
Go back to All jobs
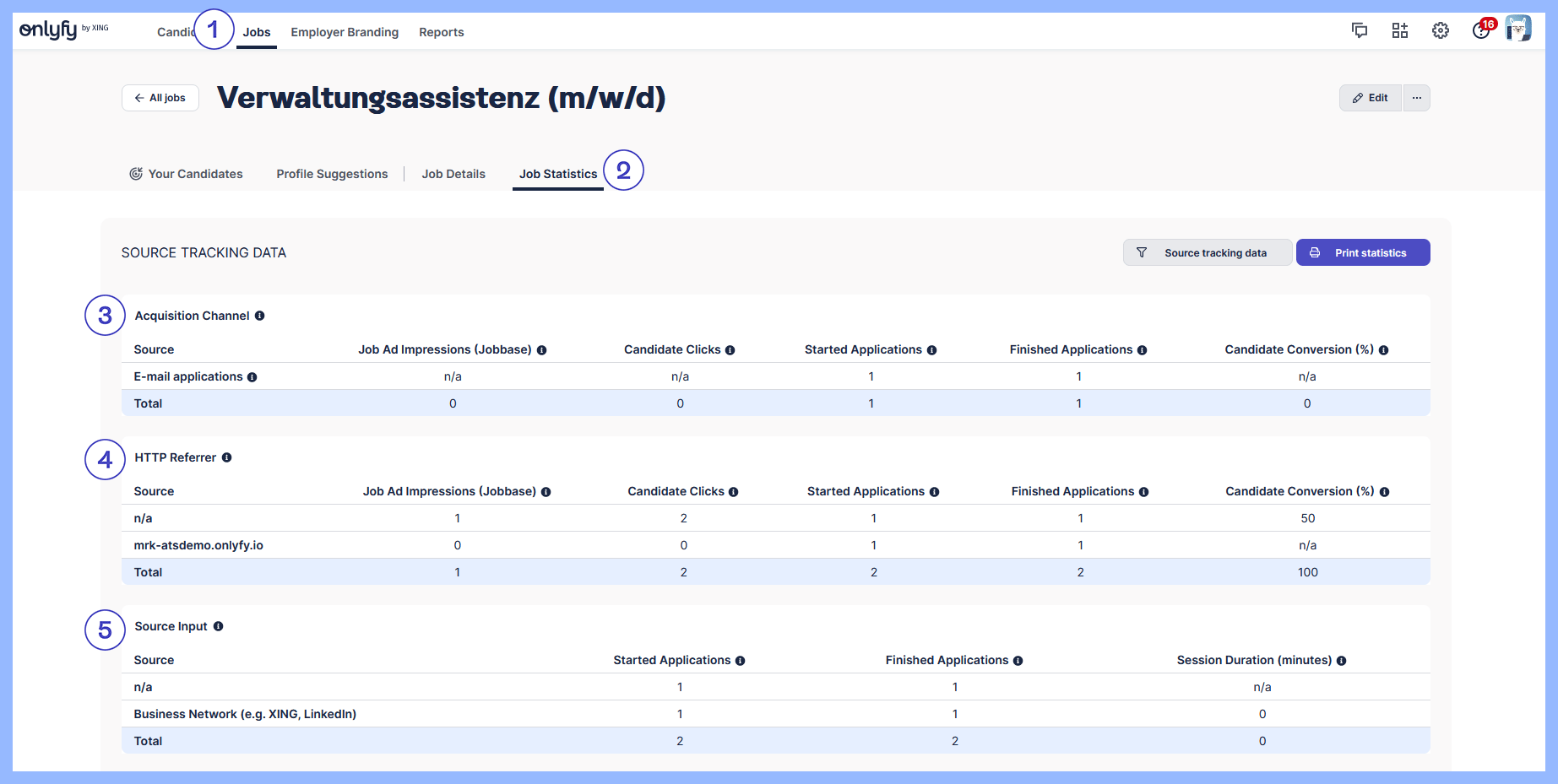(160, 98)
